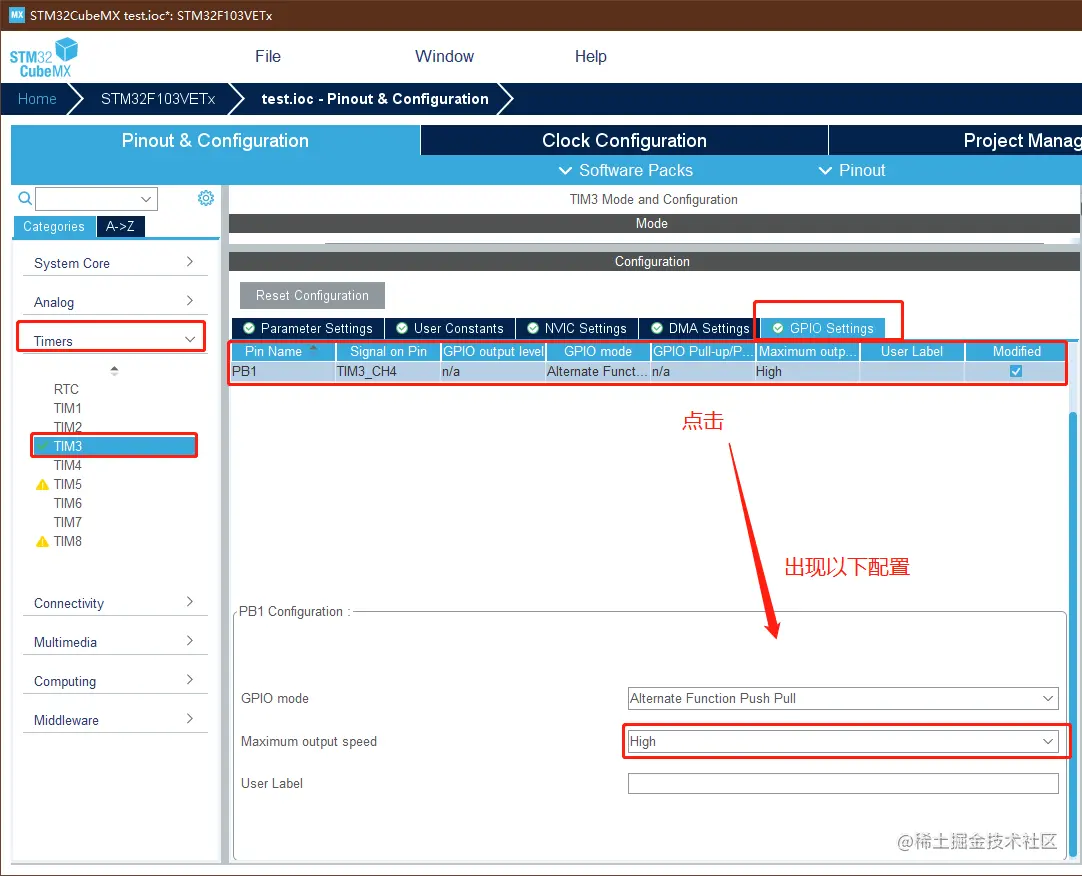
Task: Click the MX title bar icon
Action: pyautogui.click(x=17, y=14)
